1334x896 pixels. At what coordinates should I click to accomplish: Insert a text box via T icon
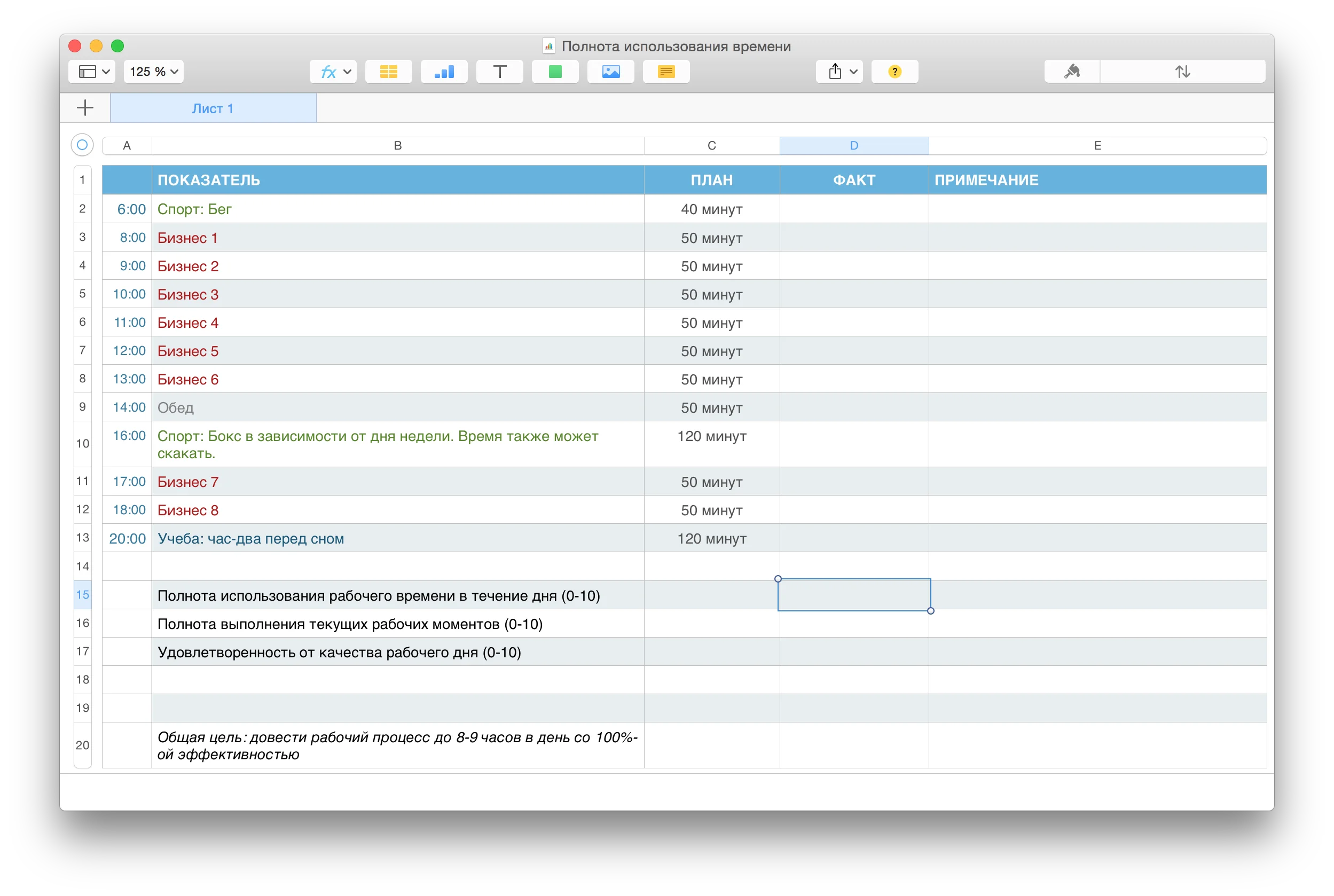[x=499, y=72]
